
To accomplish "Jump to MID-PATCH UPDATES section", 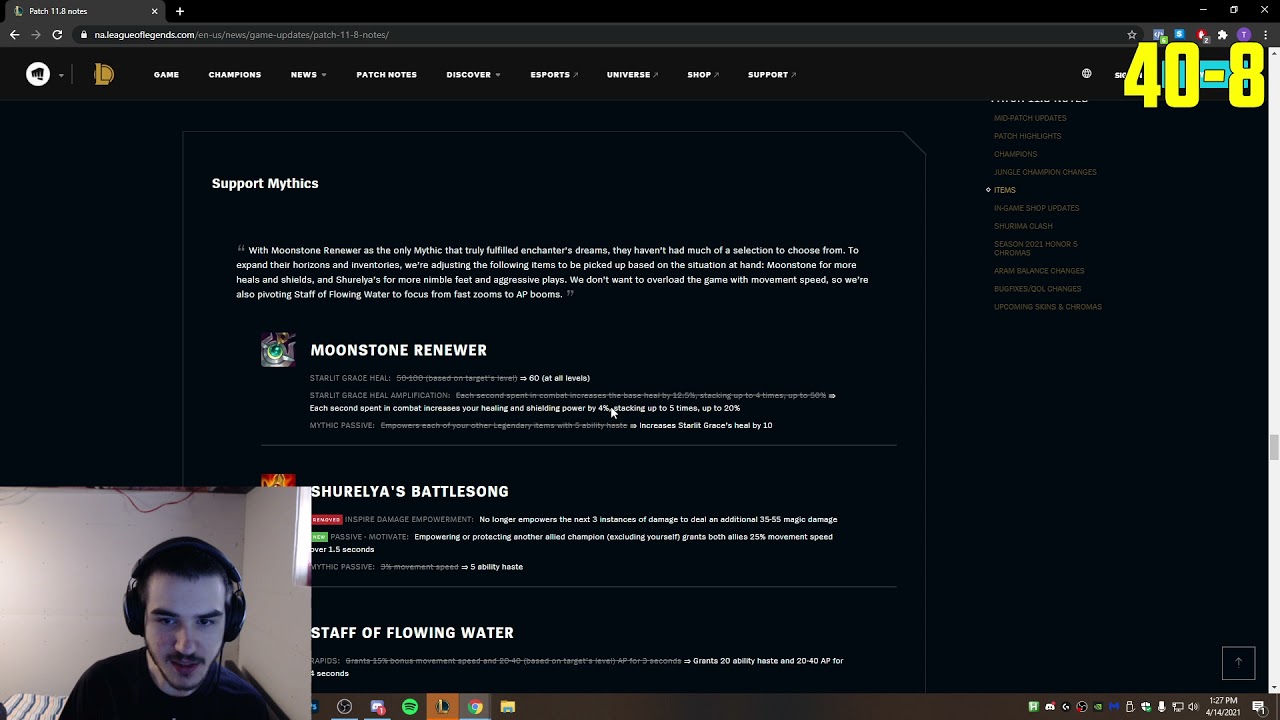I will pos(1030,118).
